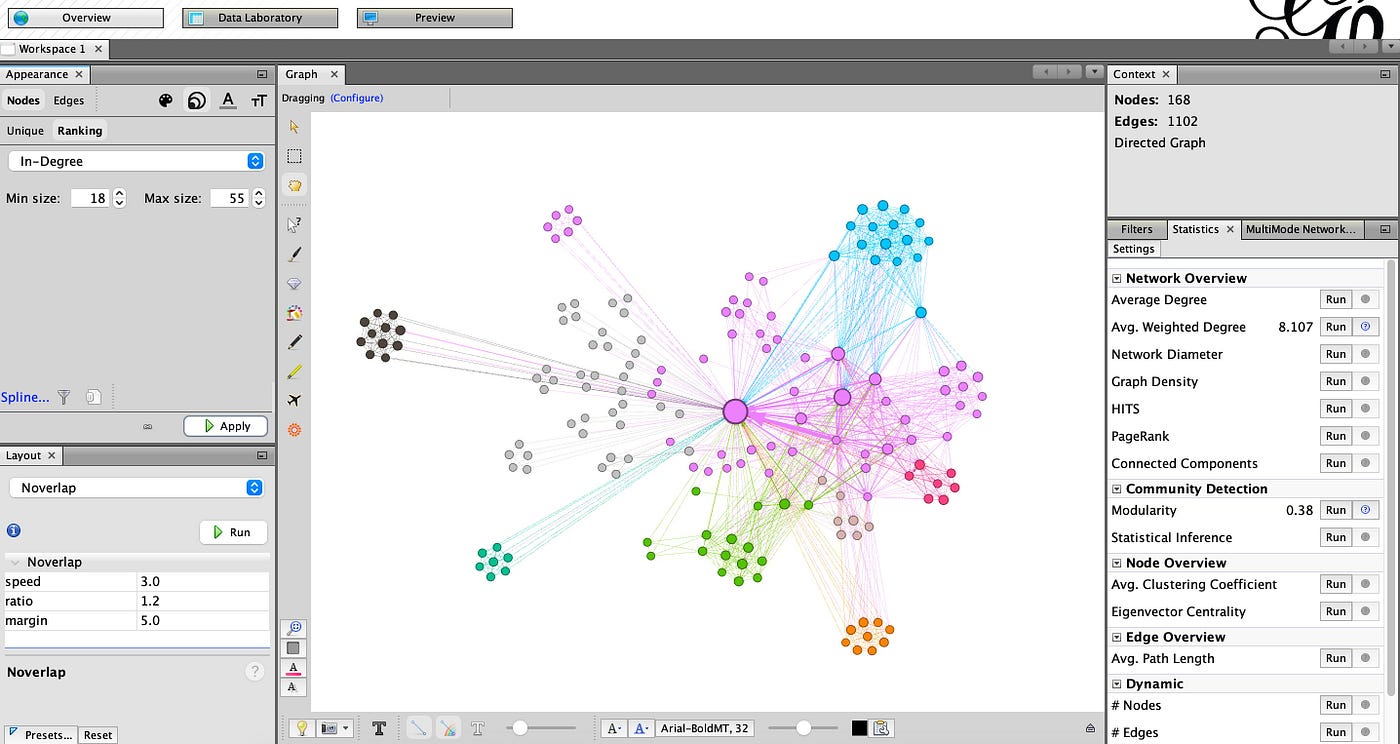Run the PageRank statistic
The image size is (1400, 744).
1335,436
